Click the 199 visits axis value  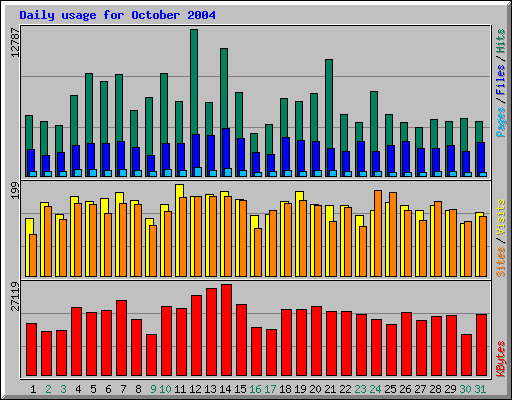tap(15, 191)
